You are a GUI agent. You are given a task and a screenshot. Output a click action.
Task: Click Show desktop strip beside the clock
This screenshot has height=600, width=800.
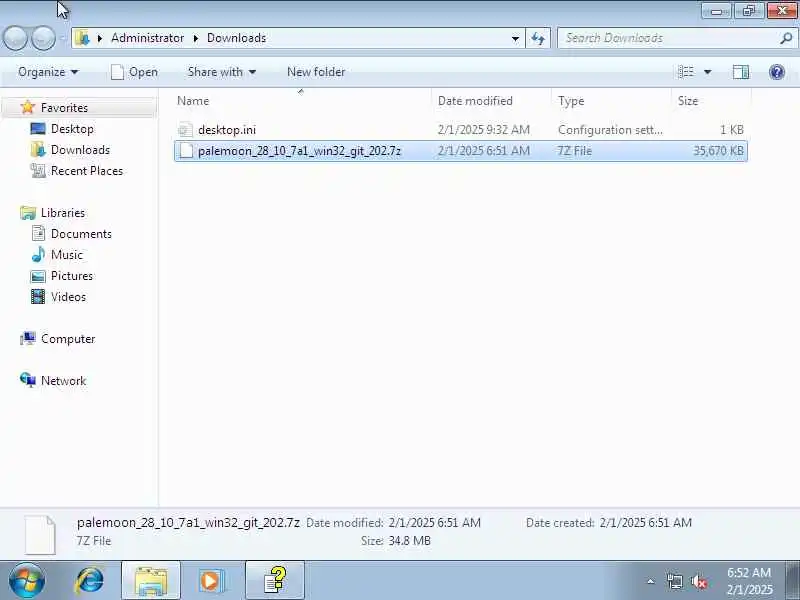792,580
